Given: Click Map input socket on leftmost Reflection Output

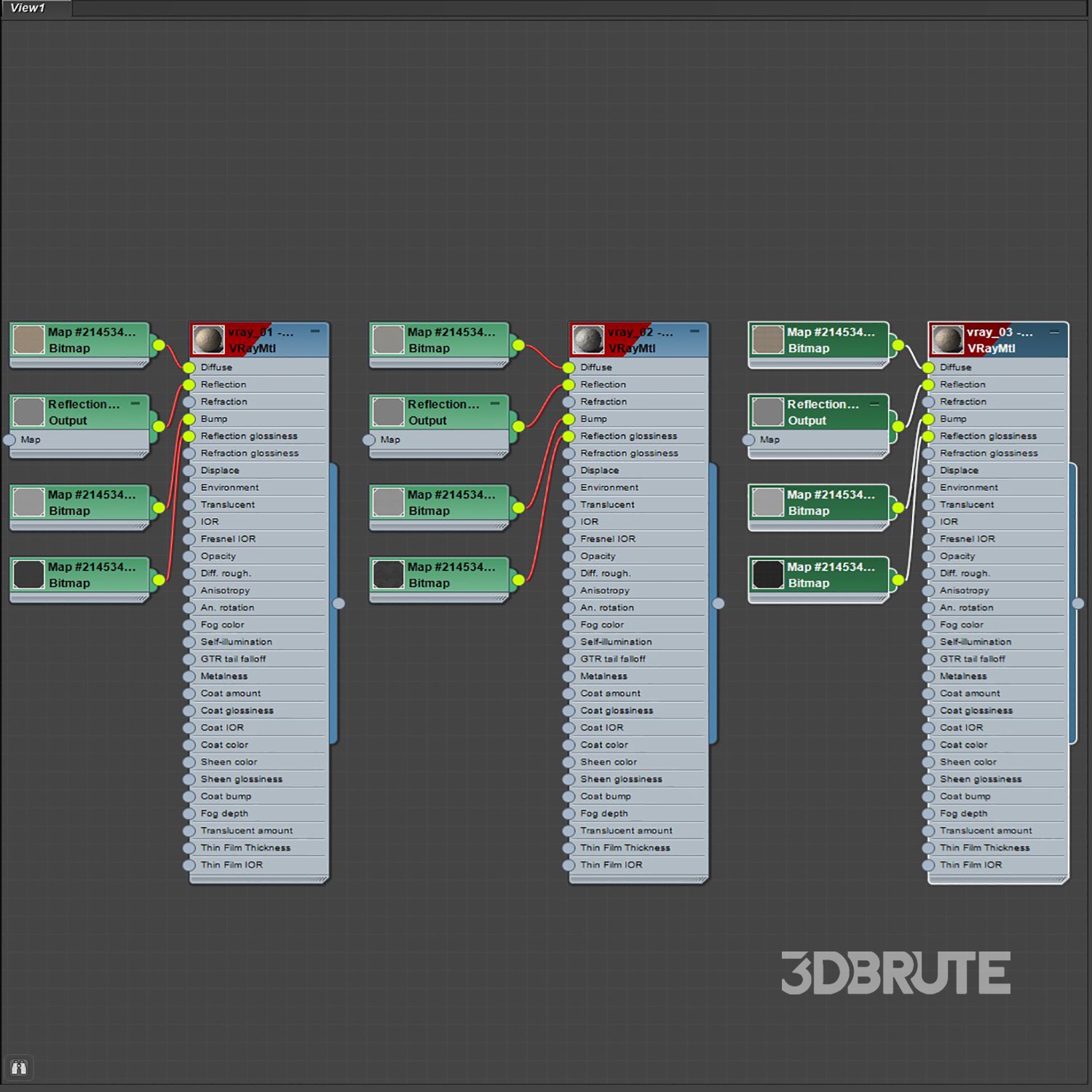Looking at the screenshot, I should pyautogui.click(x=9, y=440).
